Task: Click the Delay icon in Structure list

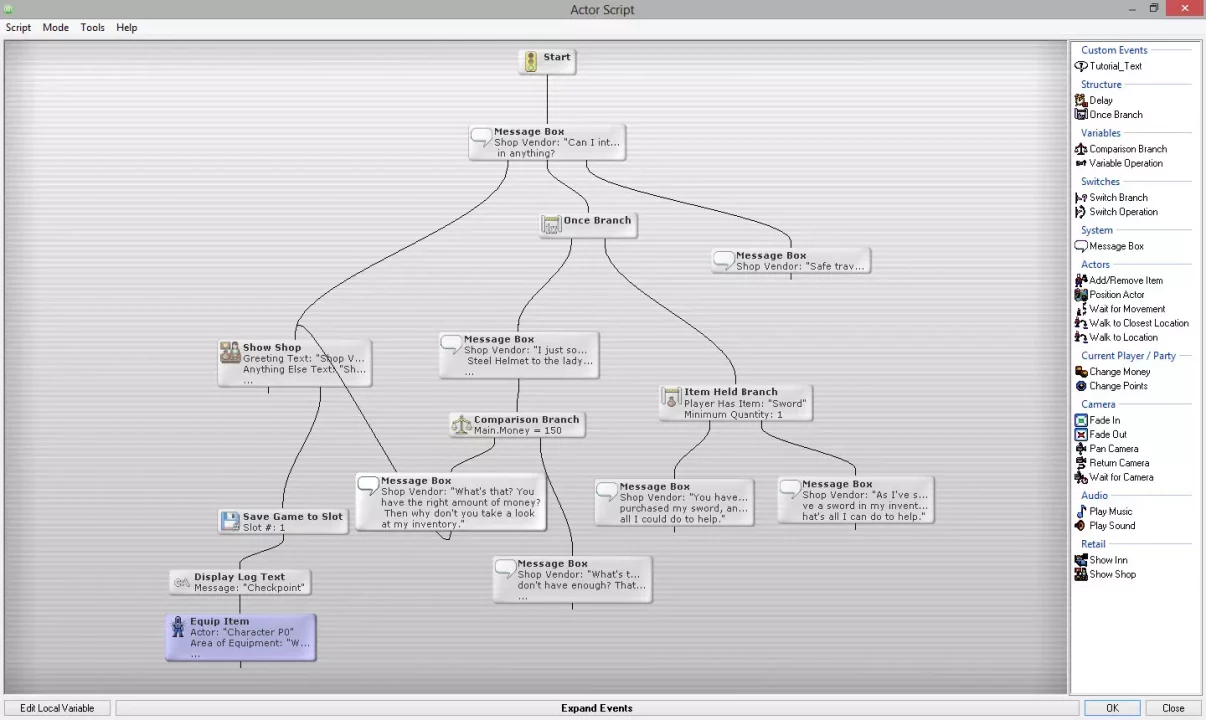Action: click(x=1081, y=100)
